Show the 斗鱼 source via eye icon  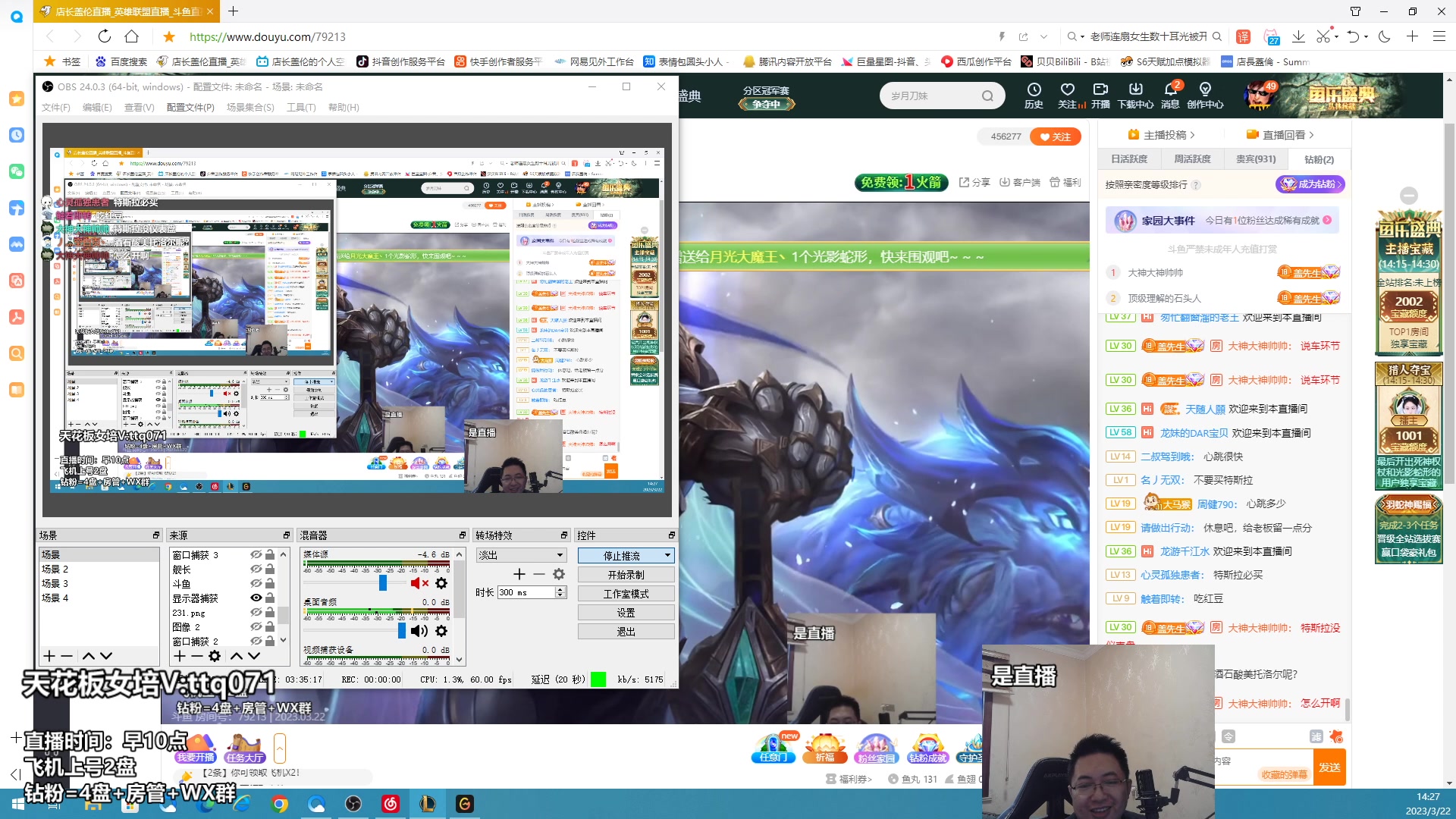point(256,584)
